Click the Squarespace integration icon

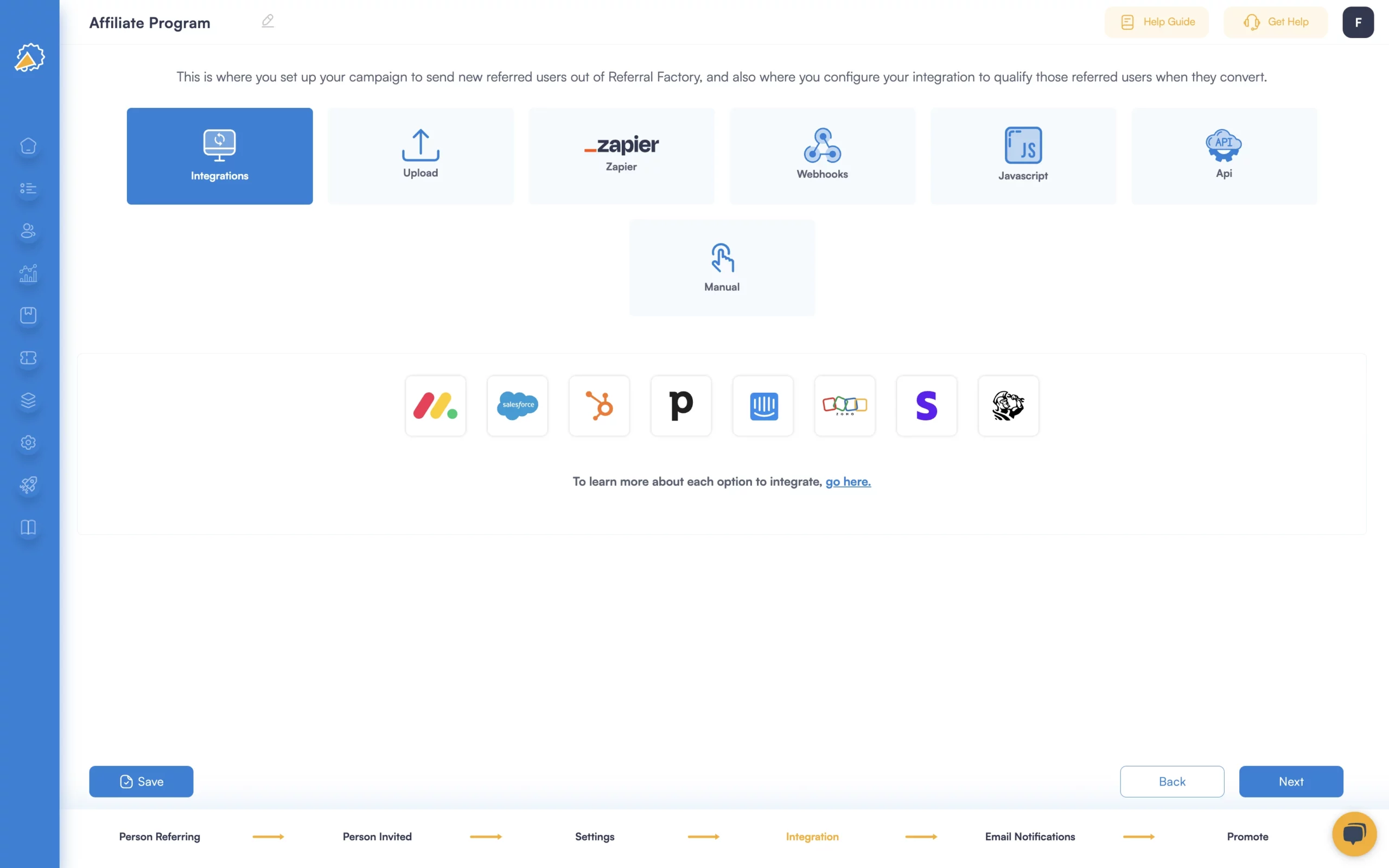tap(925, 405)
